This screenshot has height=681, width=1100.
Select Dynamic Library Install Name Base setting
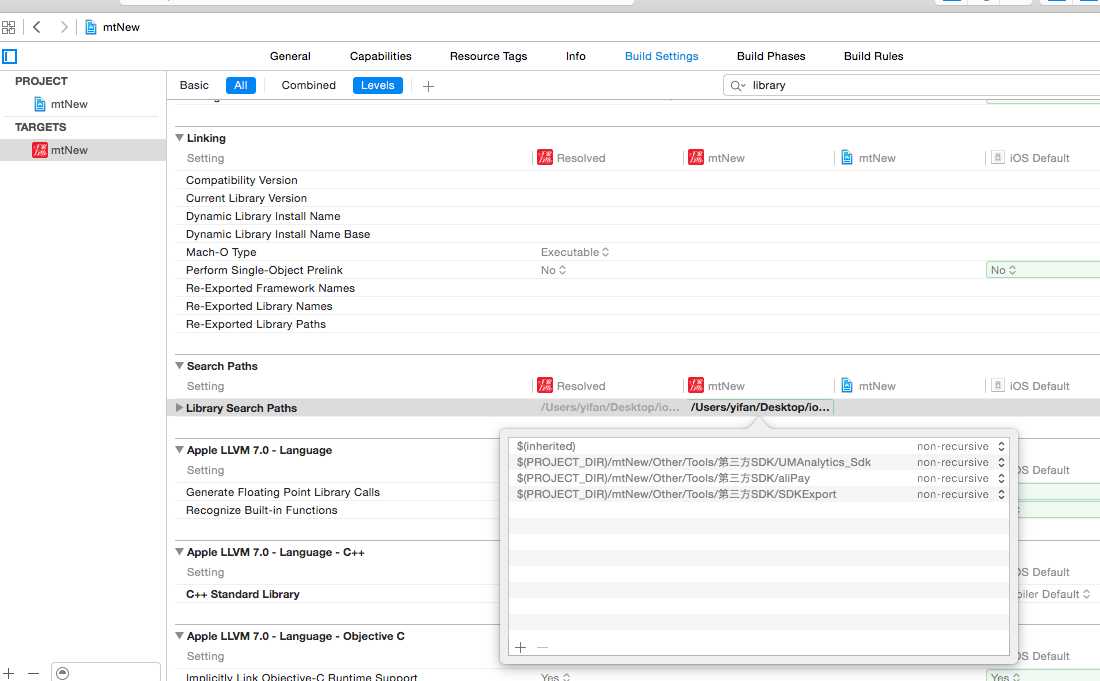pos(278,234)
